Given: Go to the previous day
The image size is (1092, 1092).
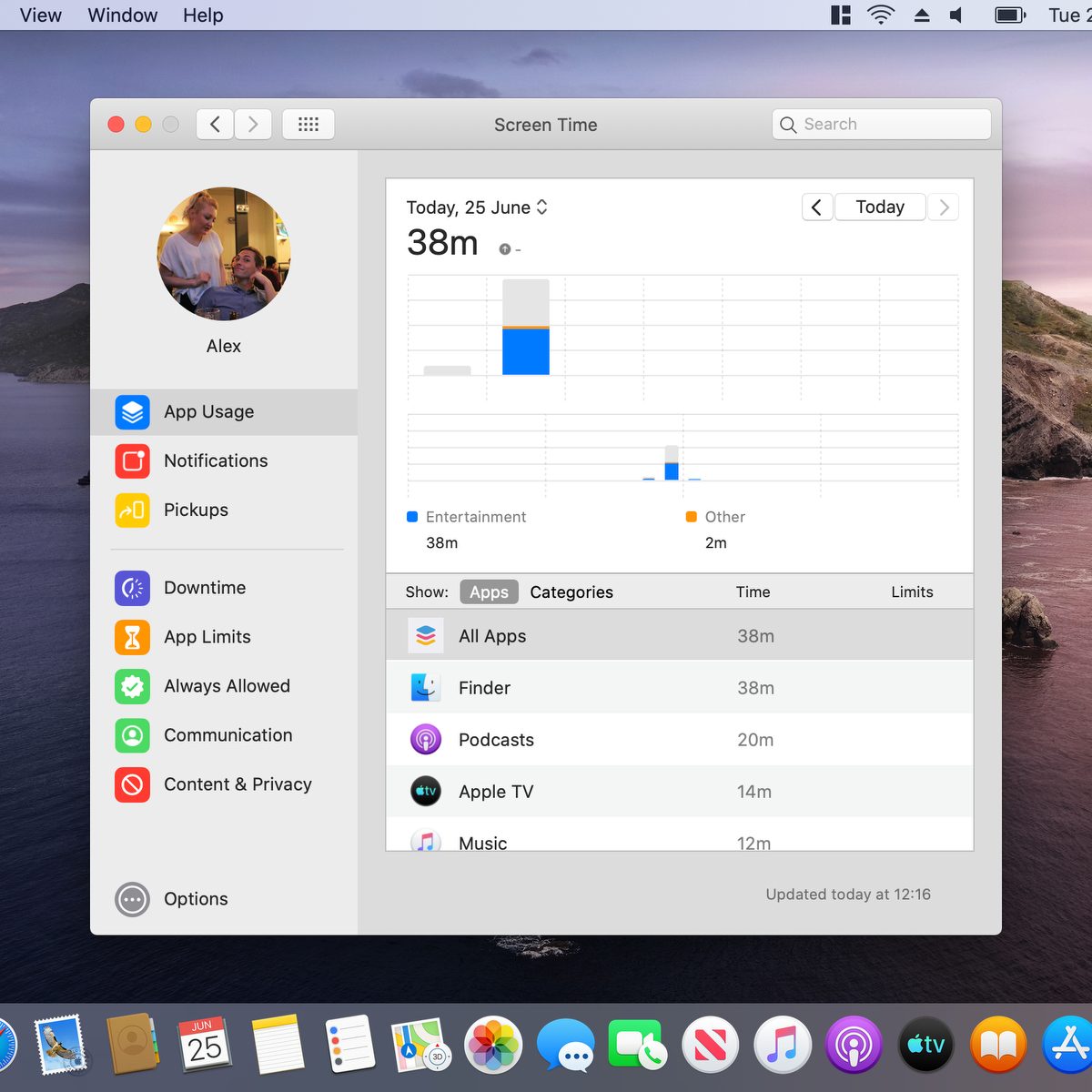Looking at the screenshot, I should point(816,207).
